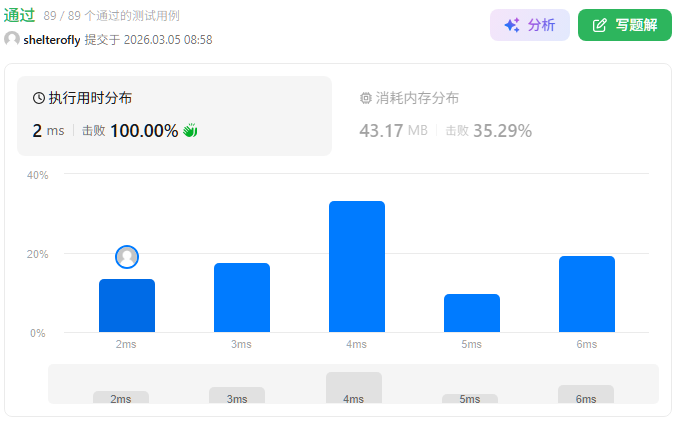Click the user avatar next to shelterofly
Screen dimensions: 678x423
point(12,40)
